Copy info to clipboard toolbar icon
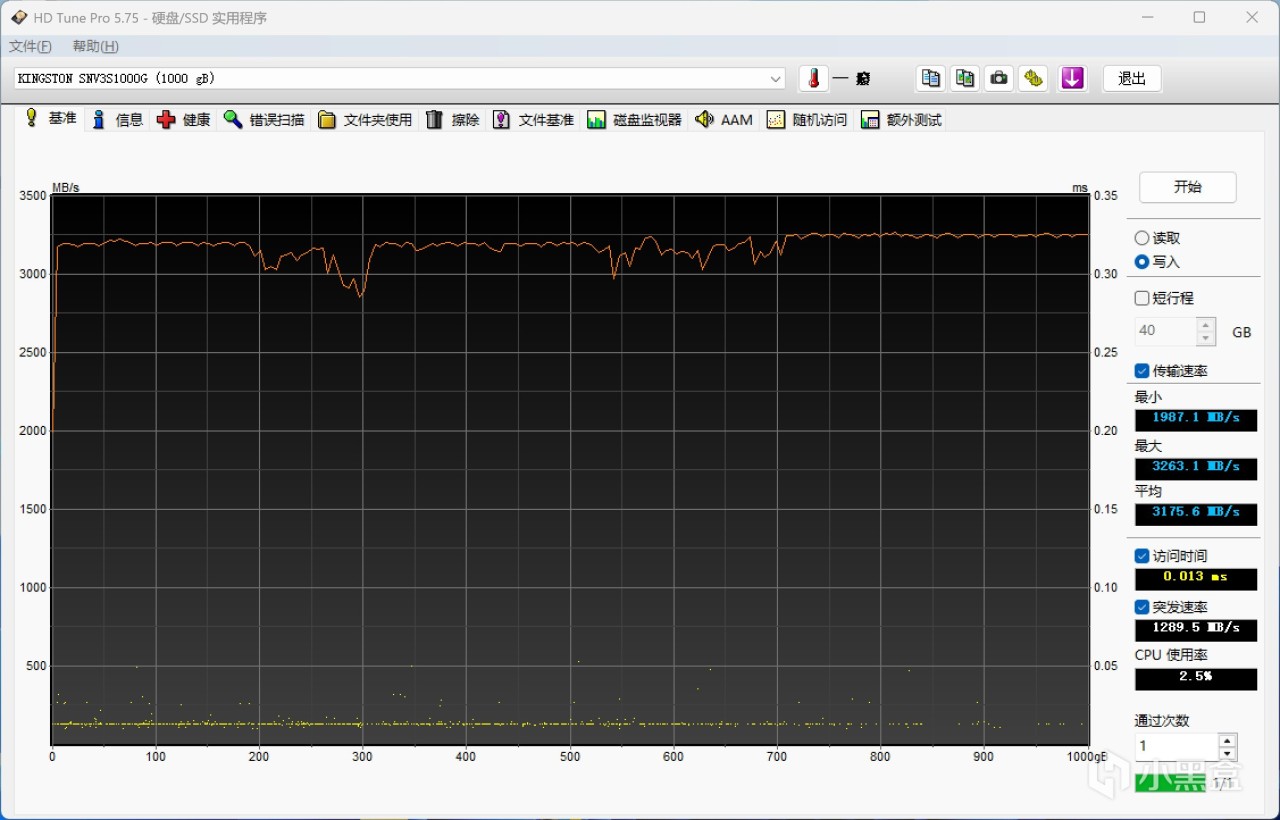The width and height of the screenshot is (1280, 820). (931, 78)
